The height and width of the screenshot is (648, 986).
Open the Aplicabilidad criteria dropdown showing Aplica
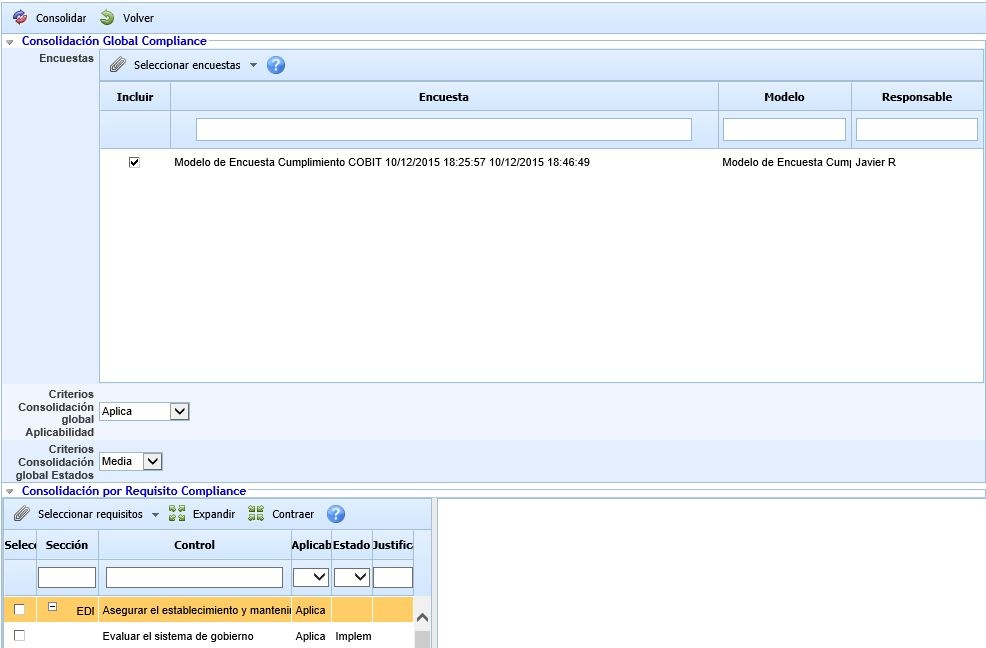(x=179, y=411)
